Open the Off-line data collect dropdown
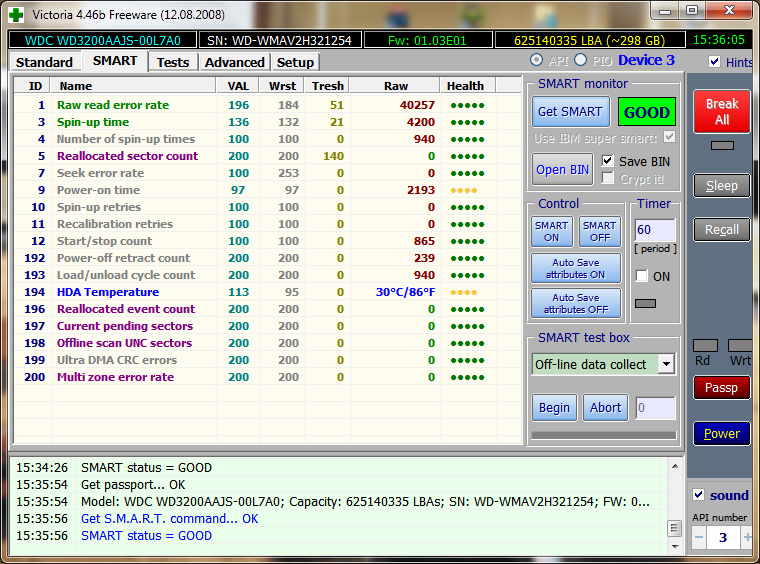This screenshot has width=760, height=564. coord(666,365)
